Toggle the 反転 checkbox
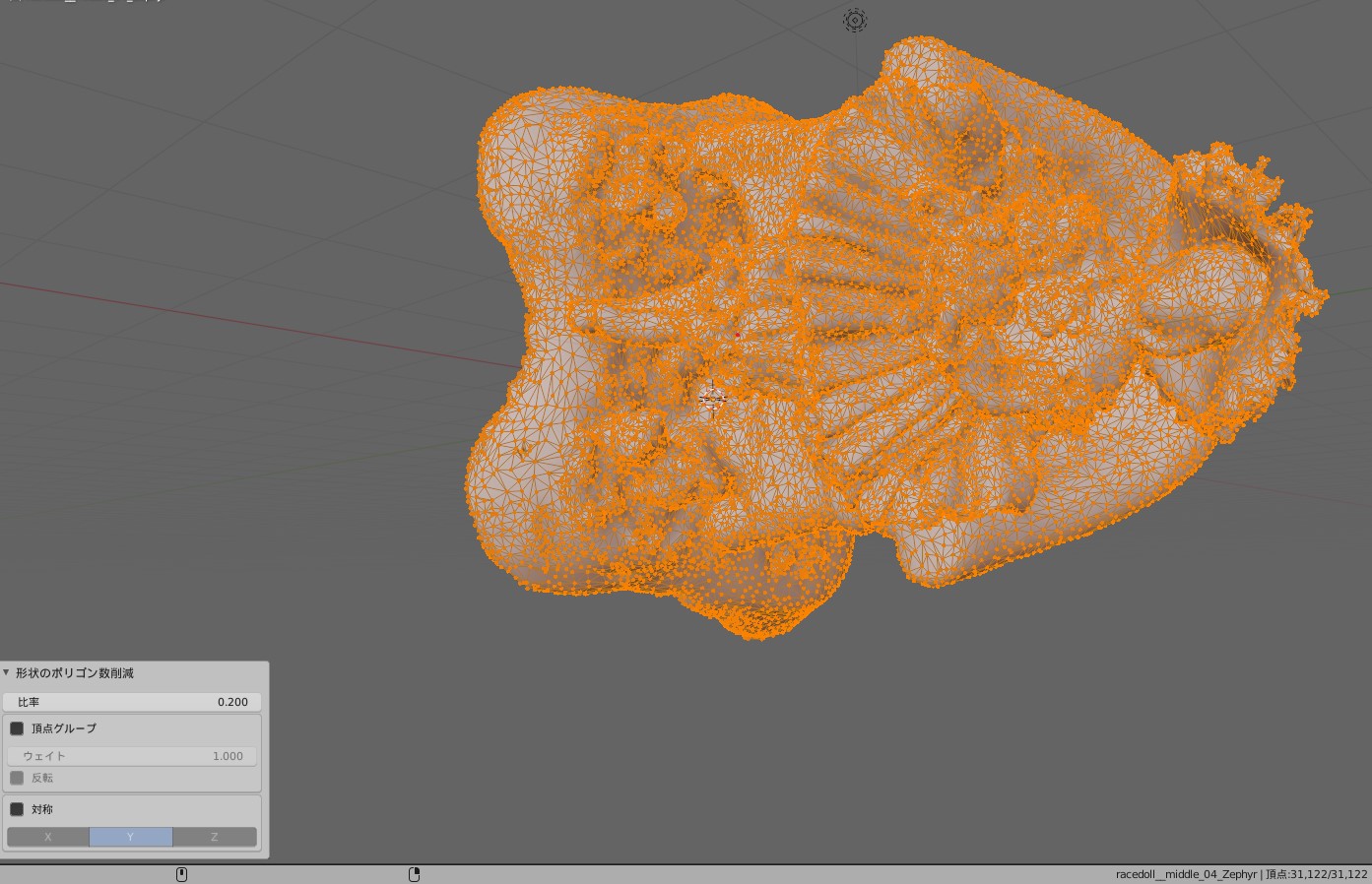The image size is (1372, 884). pos(17,778)
